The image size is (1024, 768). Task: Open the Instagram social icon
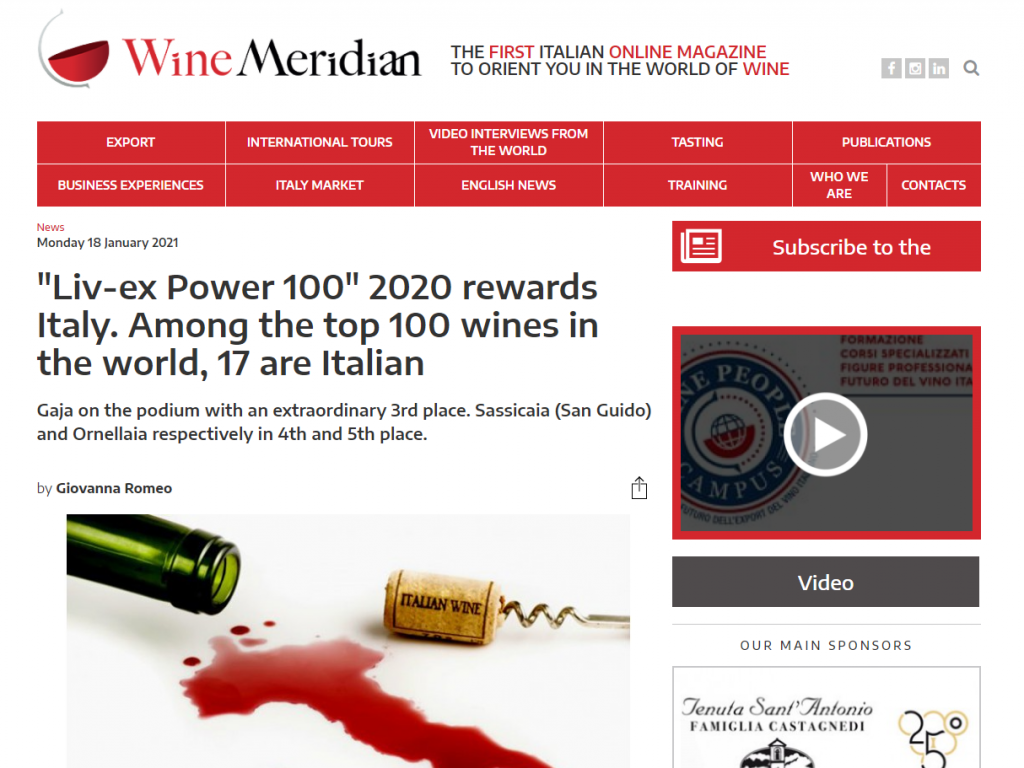point(915,68)
